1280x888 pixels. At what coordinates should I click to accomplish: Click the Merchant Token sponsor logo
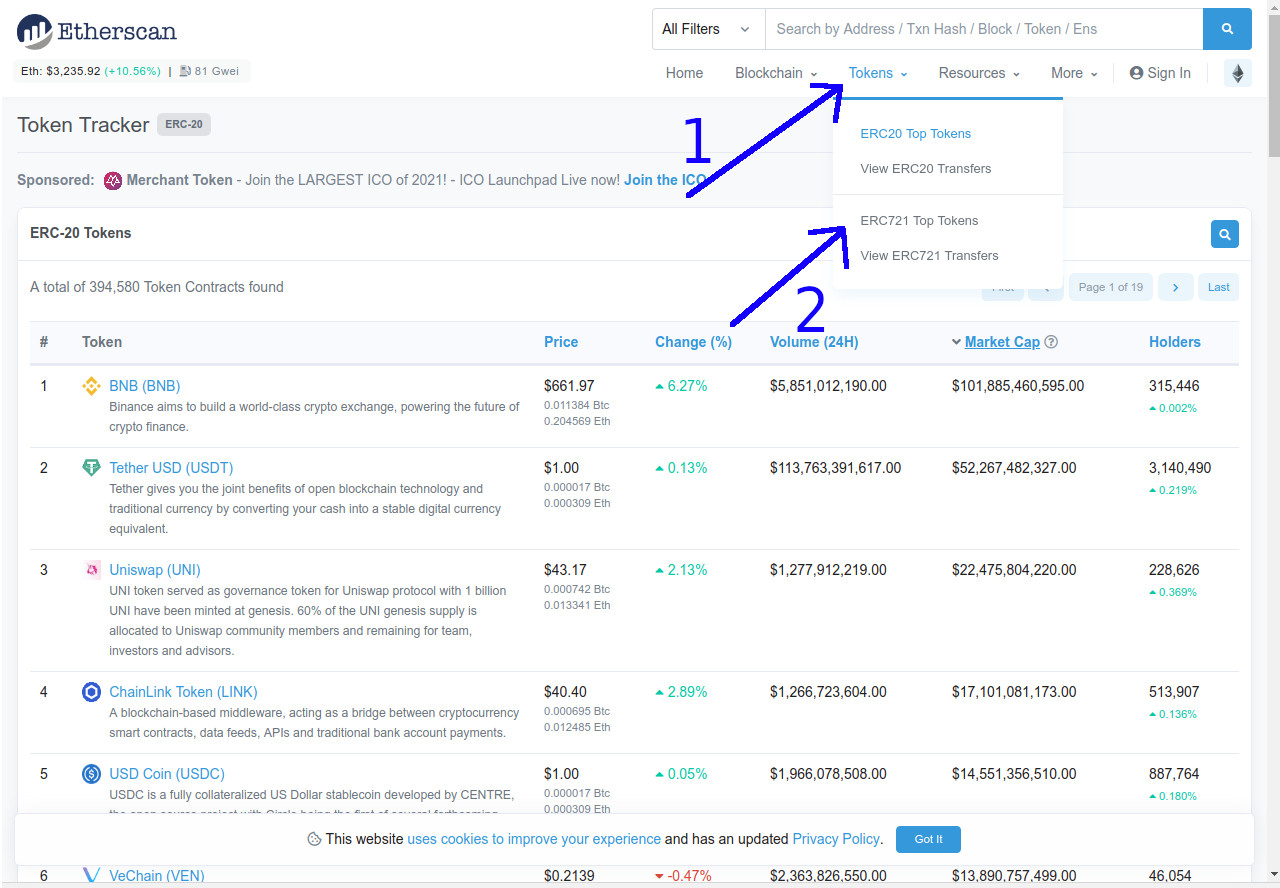113,180
